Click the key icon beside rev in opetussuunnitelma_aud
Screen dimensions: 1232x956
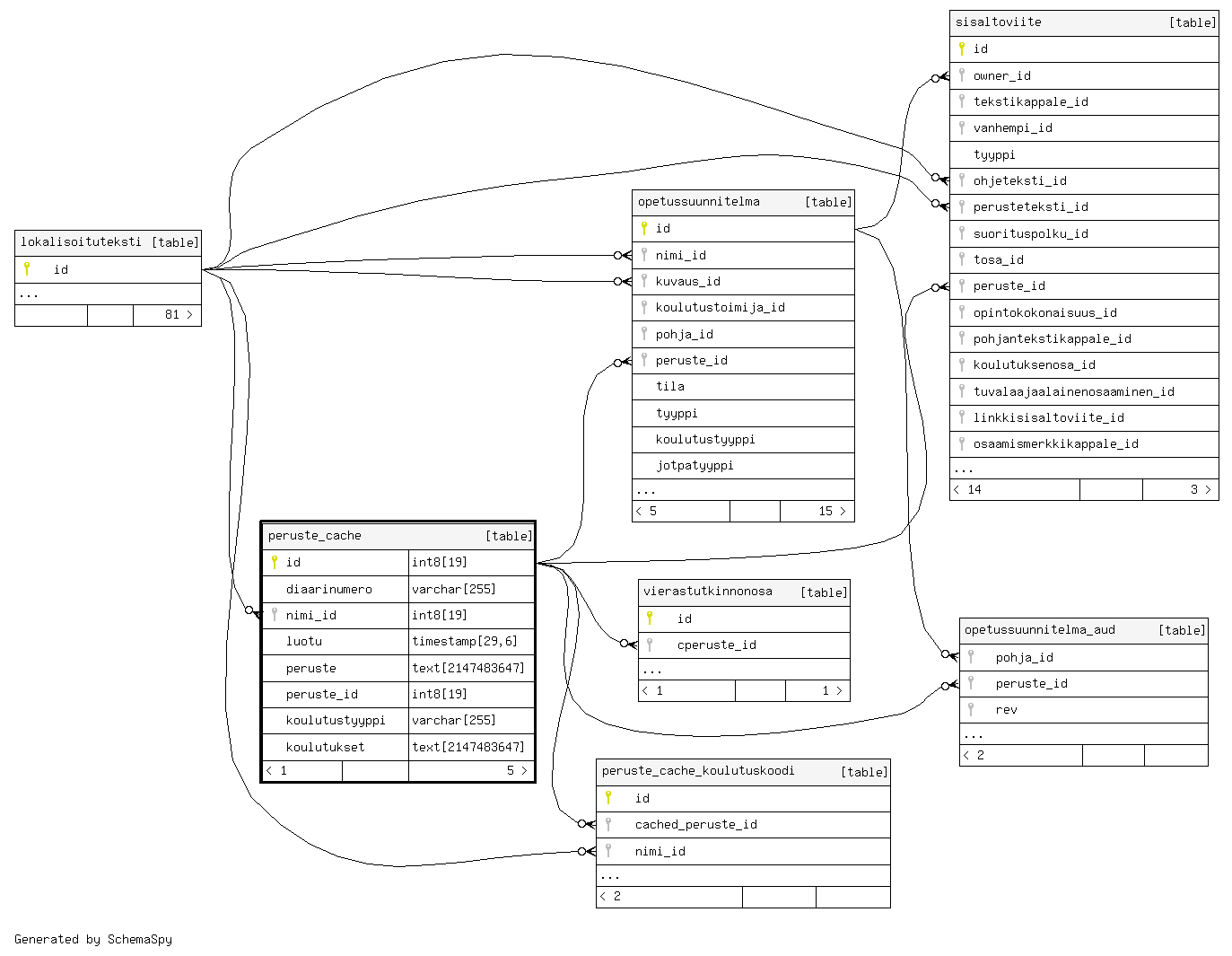971,709
